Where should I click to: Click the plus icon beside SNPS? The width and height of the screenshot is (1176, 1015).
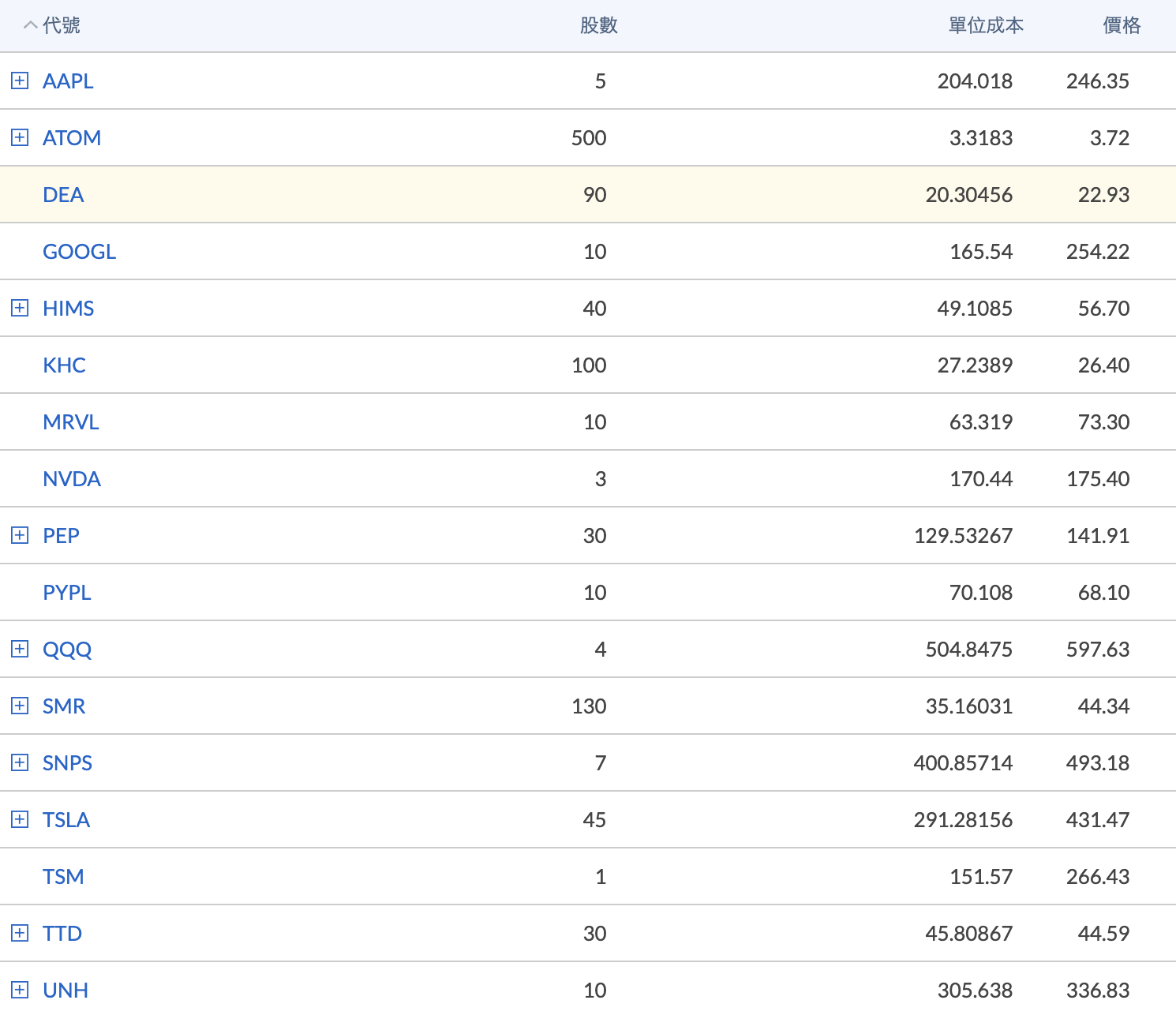click(x=20, y=762)
